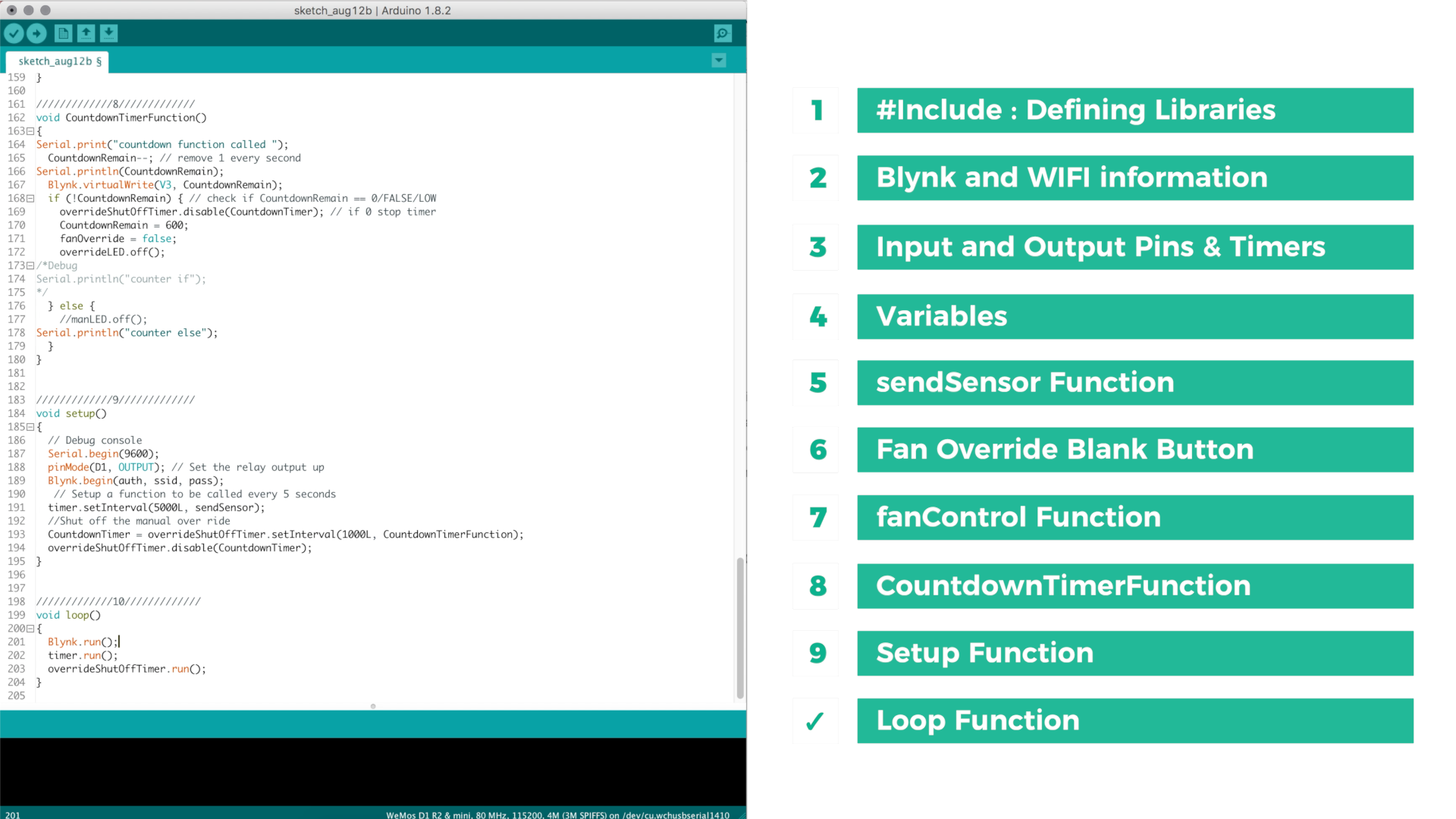
Task: Open New Sketch icon
Action: pyautogui.click(x=62, y=33)
